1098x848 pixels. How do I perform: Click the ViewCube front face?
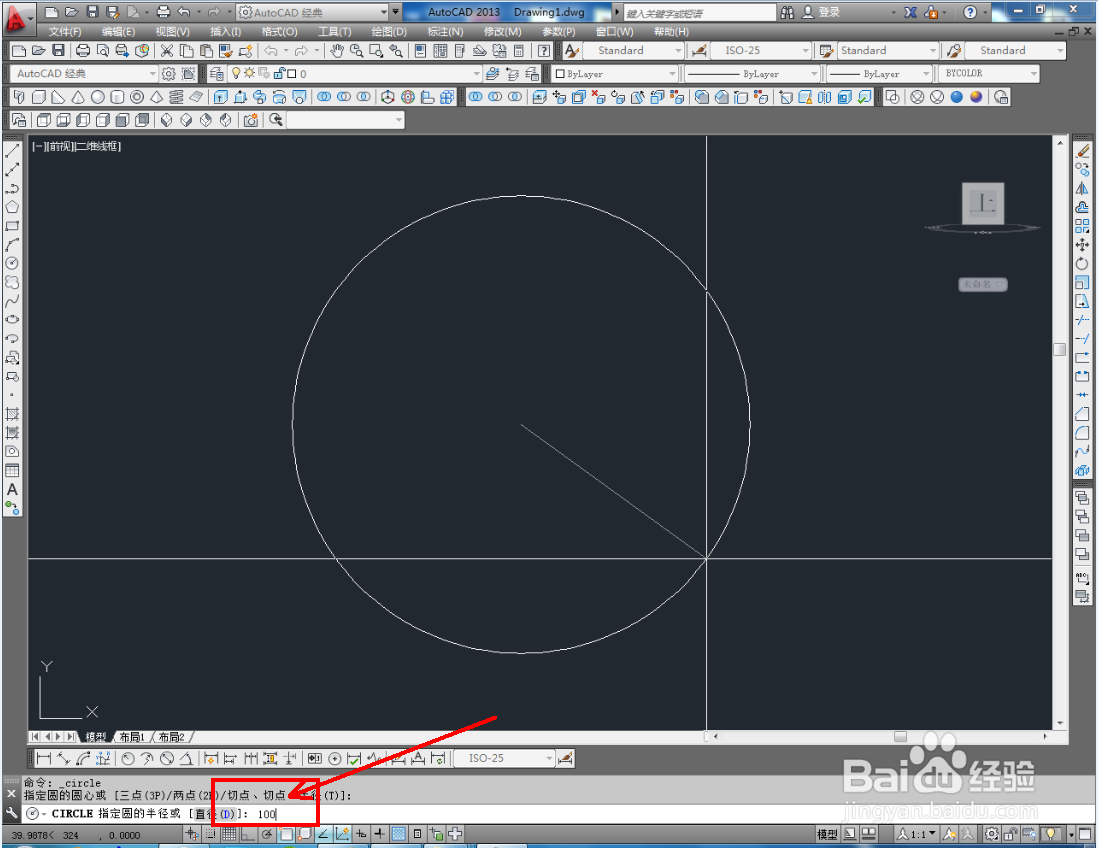[983, 203]
